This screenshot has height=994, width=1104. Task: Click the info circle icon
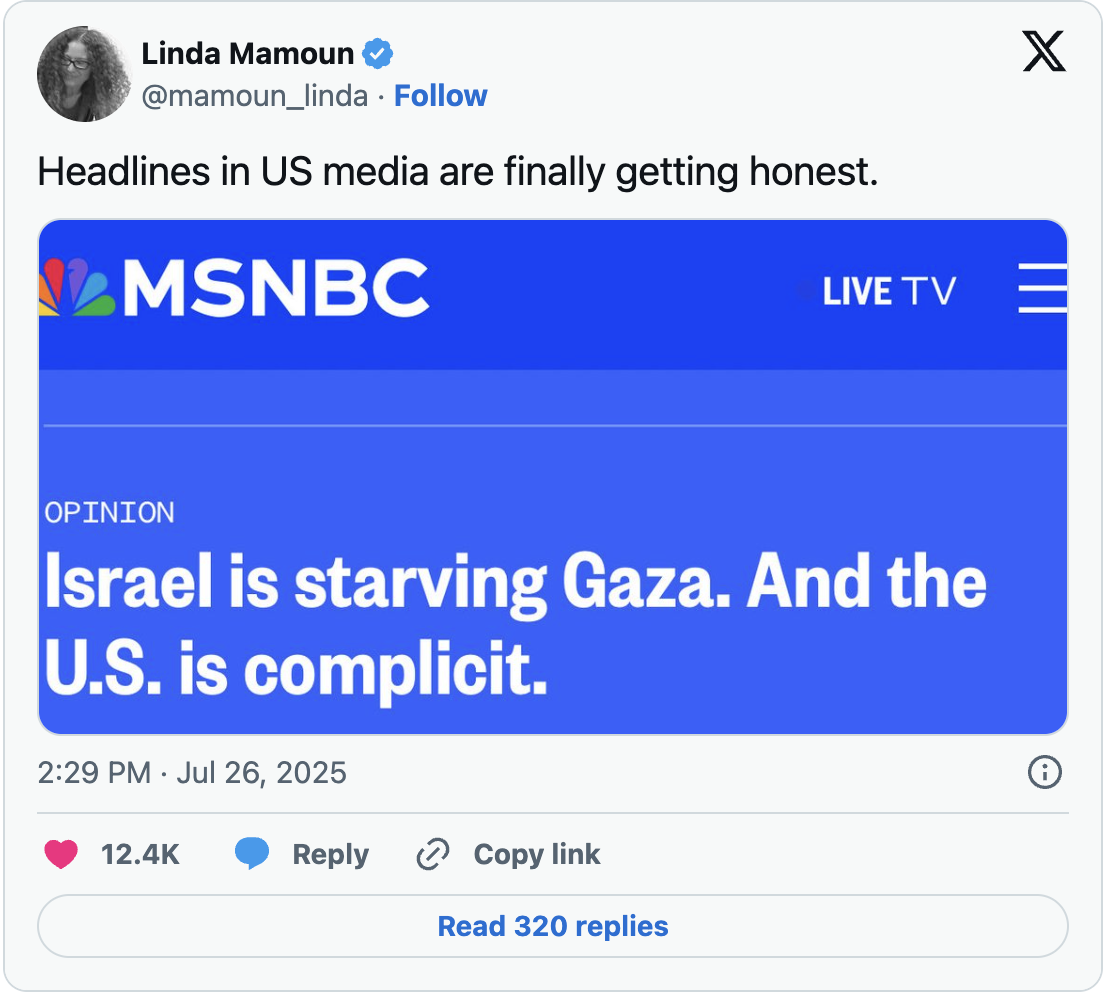pos(1044,772)
